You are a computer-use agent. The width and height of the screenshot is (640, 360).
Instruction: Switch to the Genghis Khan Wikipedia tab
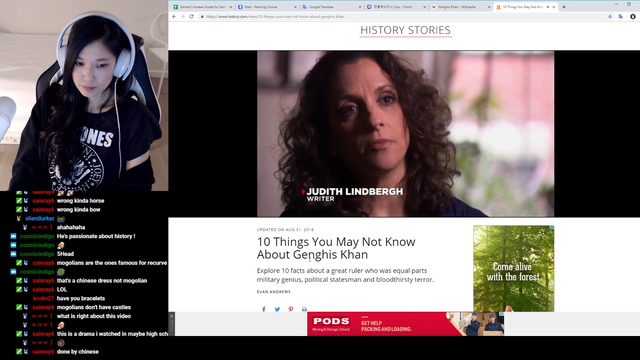[458, 7]
